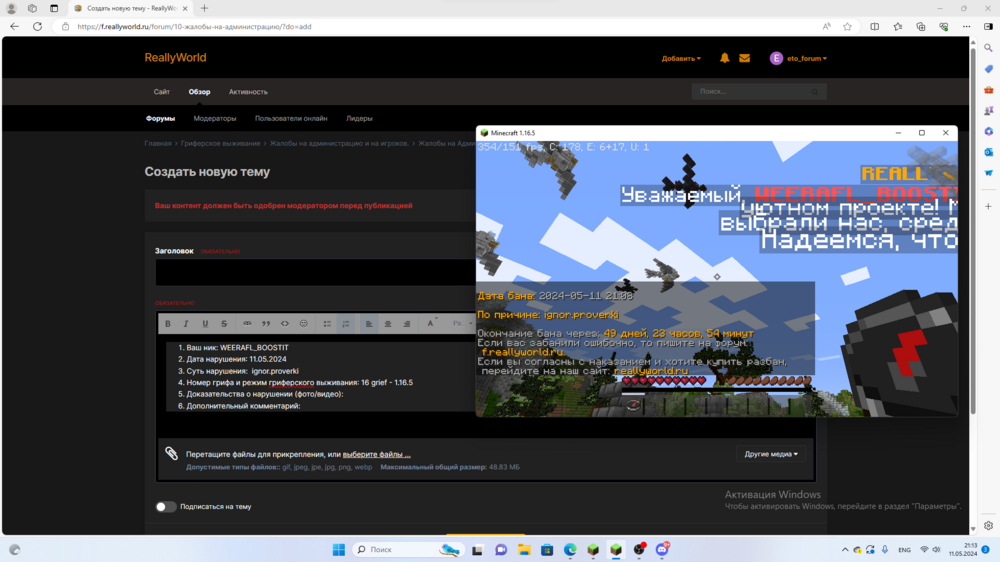Open the notifications bell
Screen dimensions: 1000x562
pos(724,58)
